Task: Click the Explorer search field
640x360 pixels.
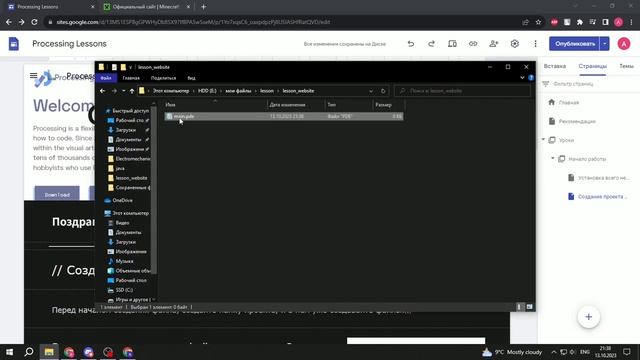Action: pos(462,91)
